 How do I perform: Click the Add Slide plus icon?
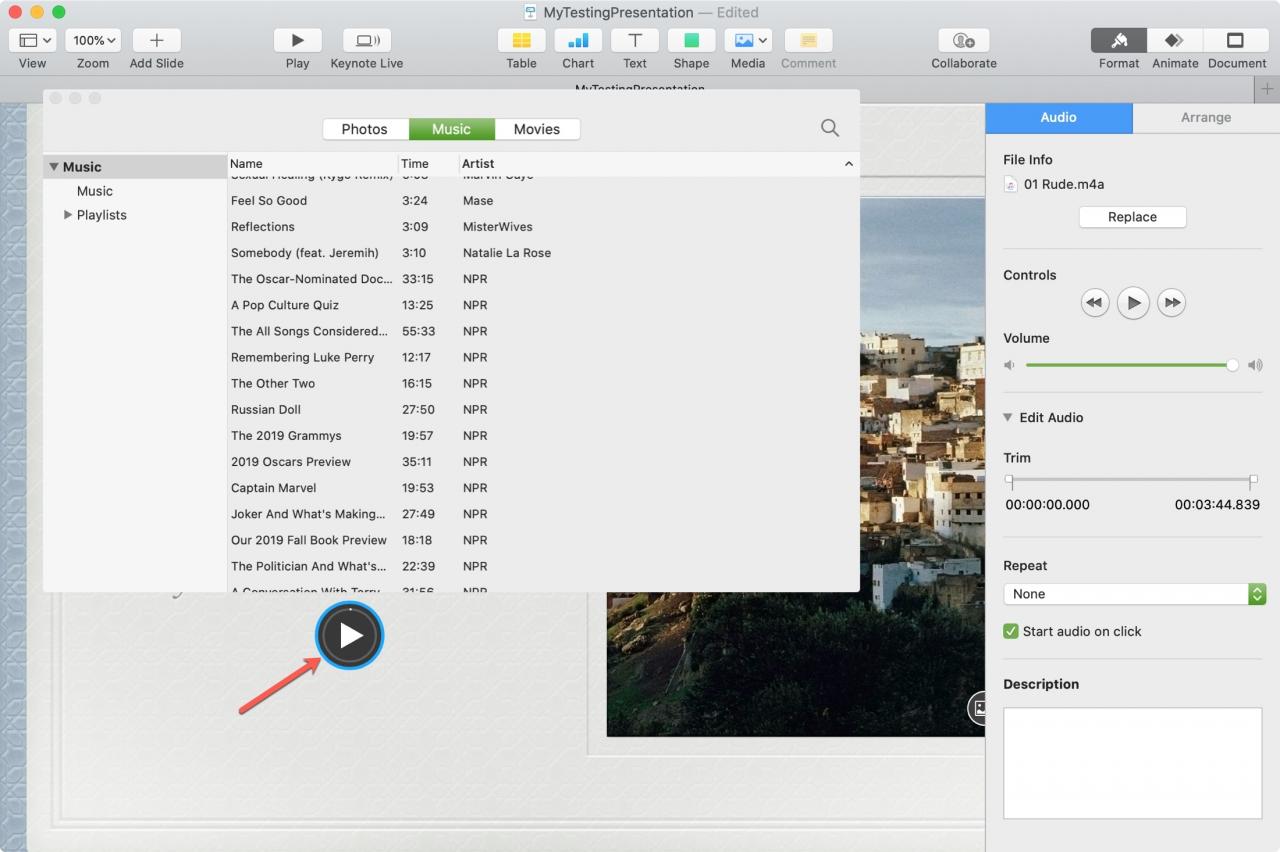point(156,41)
